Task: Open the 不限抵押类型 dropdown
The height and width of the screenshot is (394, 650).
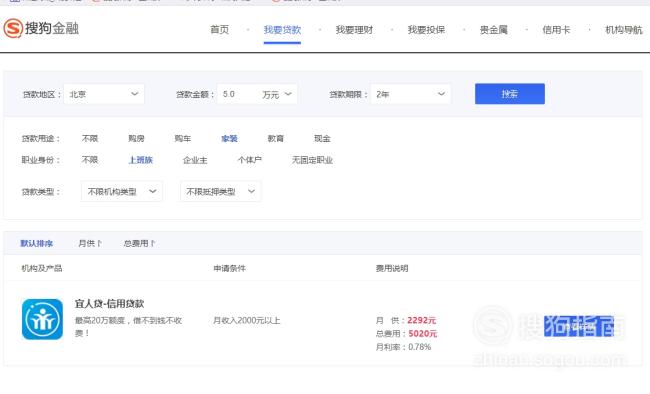Action: click(x=221, y=192)
